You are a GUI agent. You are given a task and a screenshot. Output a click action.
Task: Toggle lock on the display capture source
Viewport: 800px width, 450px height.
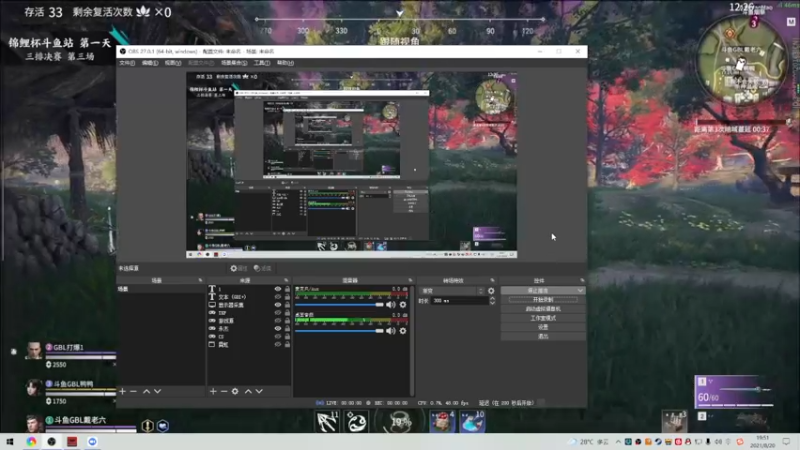287,305
